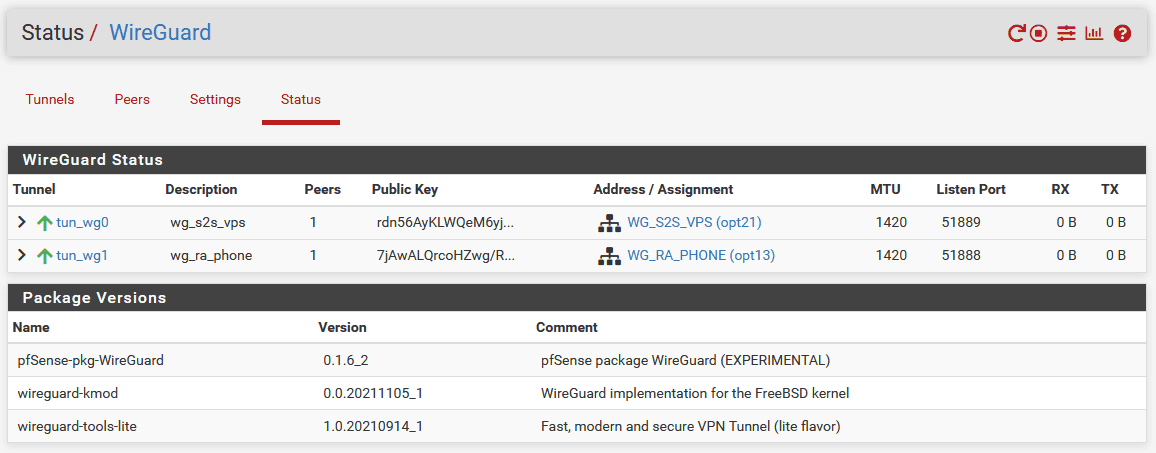Viewport: 1156px width, 453px height.
Task: Restart the WireGuard service
Action: 1017,33
